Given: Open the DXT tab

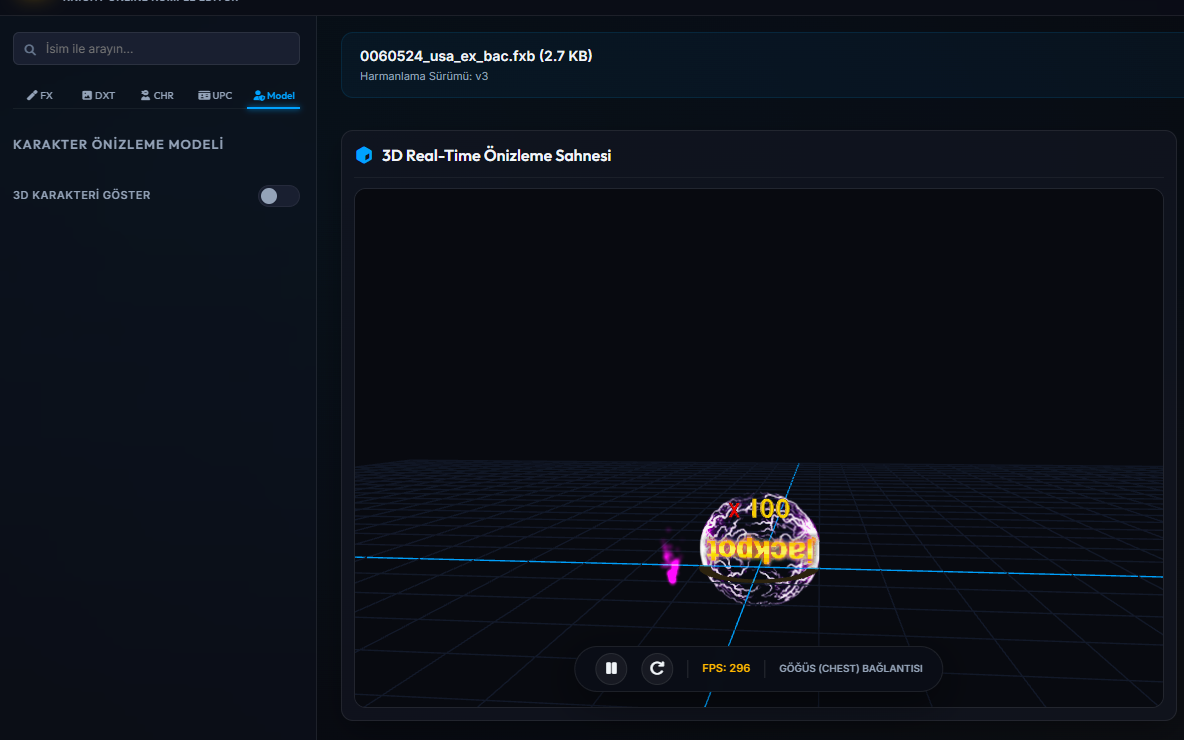Looking at the screenshot, I should [99, 95].
